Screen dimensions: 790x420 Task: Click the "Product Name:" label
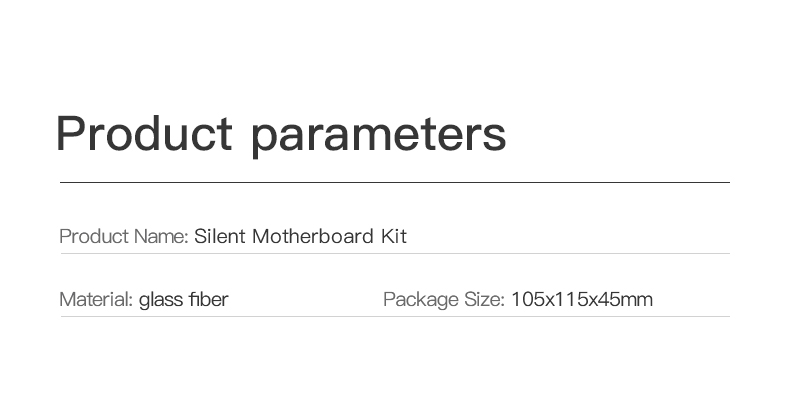click(x=123, y=236)
